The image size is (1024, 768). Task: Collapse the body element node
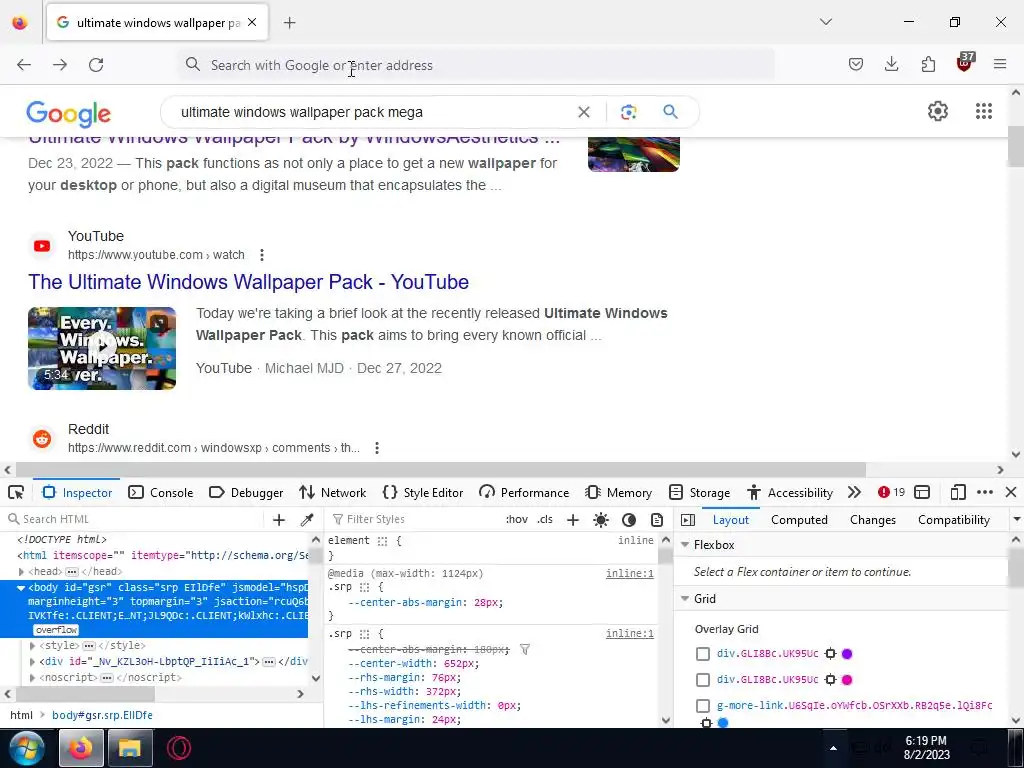21,588
